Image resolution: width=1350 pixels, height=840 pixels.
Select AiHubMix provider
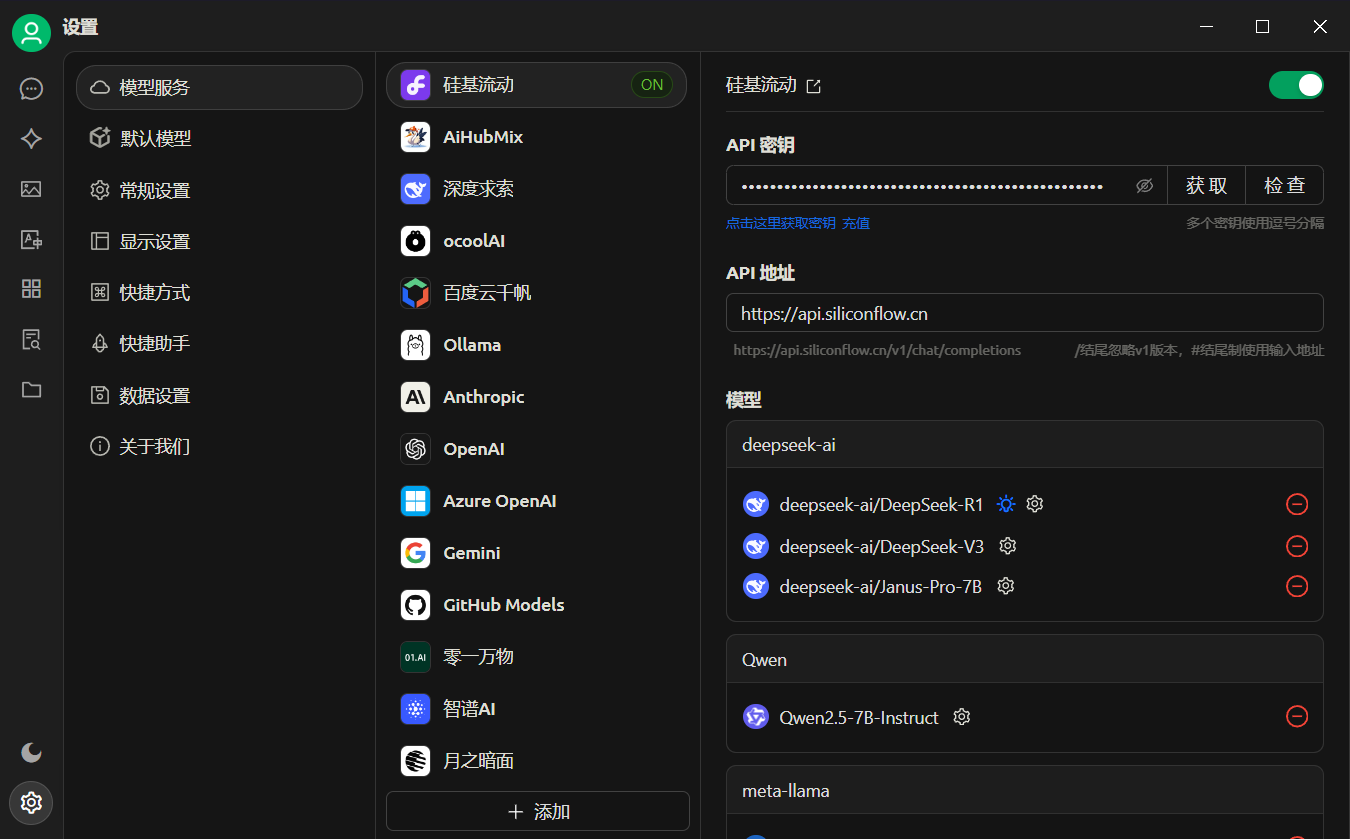click(x=537, y=137)
